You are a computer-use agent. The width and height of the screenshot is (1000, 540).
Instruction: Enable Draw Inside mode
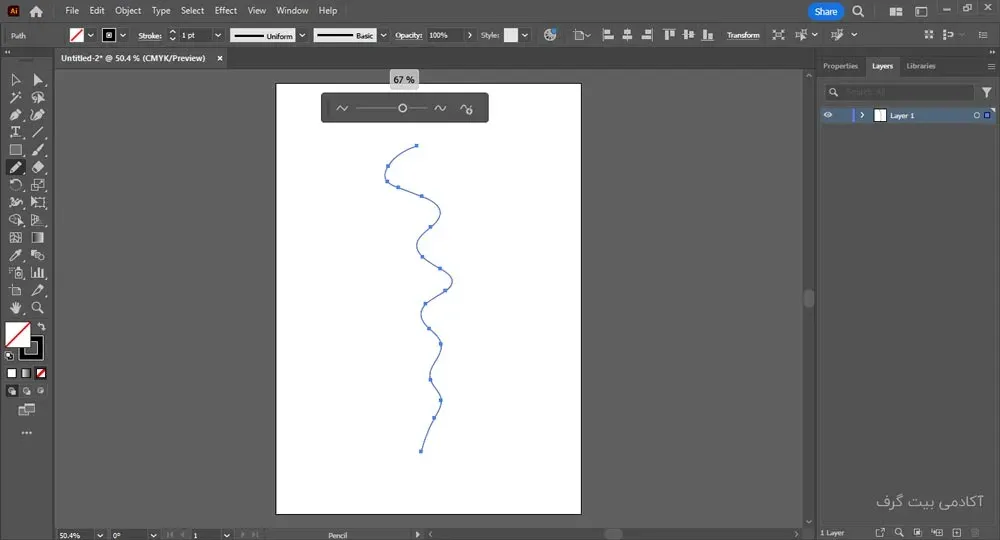pyautogui.click(x=41, y=391)
